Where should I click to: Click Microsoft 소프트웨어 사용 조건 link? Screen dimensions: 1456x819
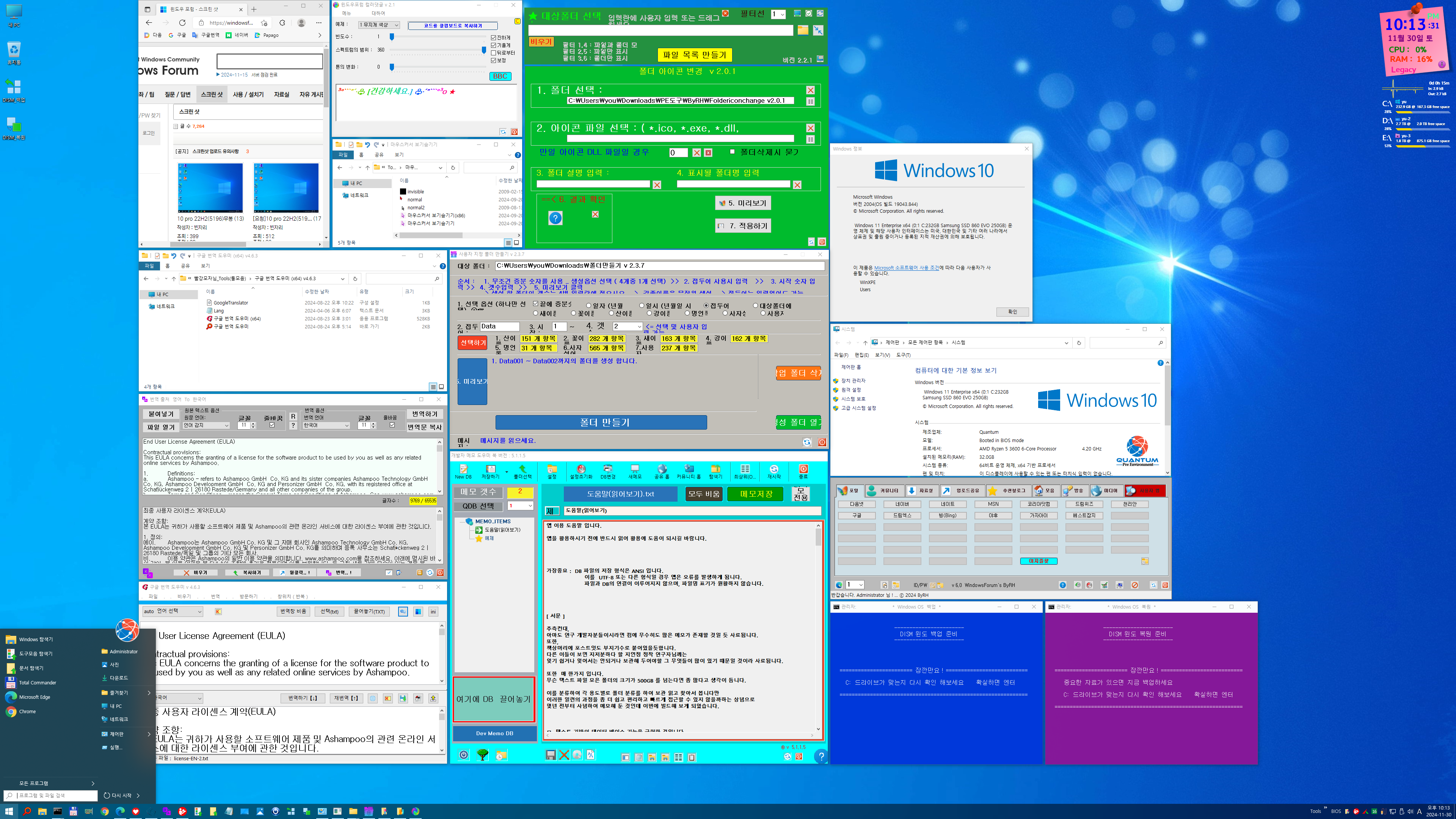pos(907,268)
